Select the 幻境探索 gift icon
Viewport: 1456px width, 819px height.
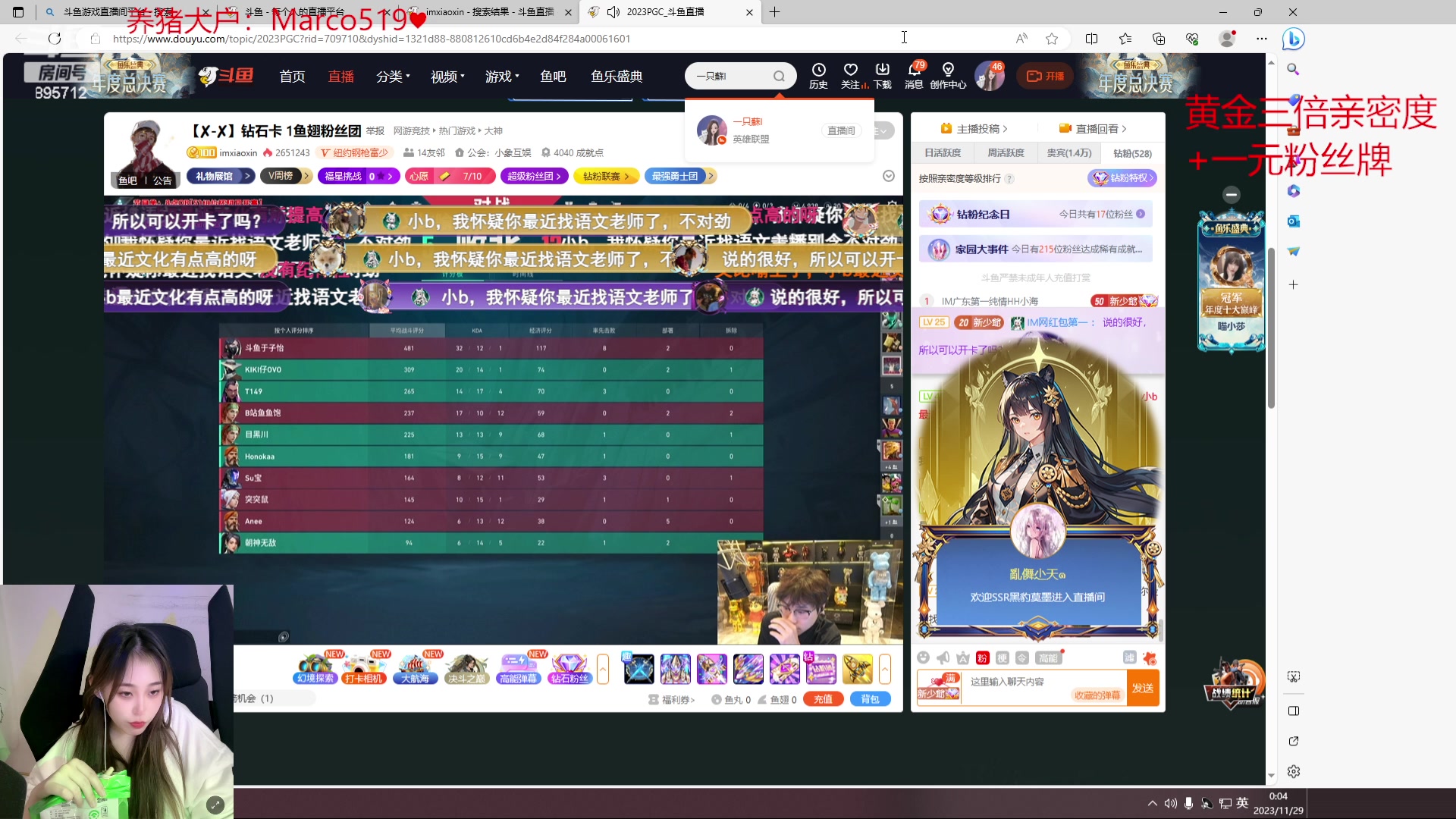[314, 669]
